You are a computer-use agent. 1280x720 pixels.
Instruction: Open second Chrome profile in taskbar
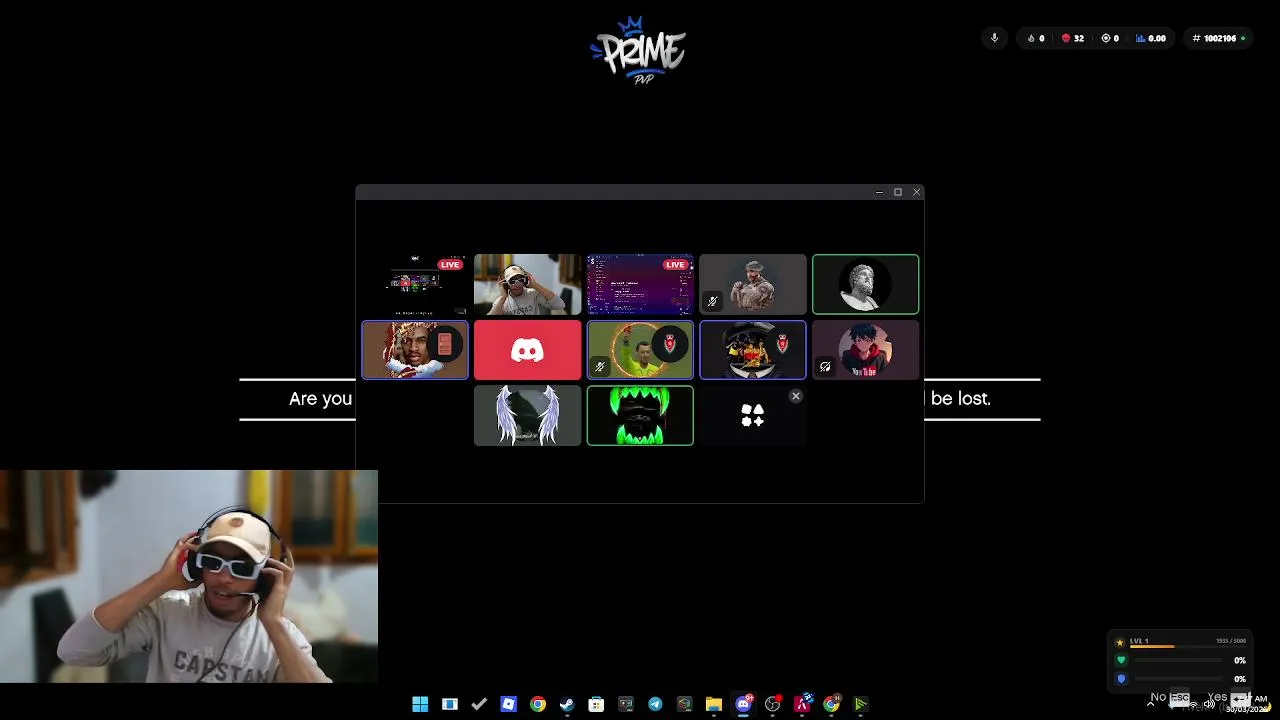coord(831,704)
